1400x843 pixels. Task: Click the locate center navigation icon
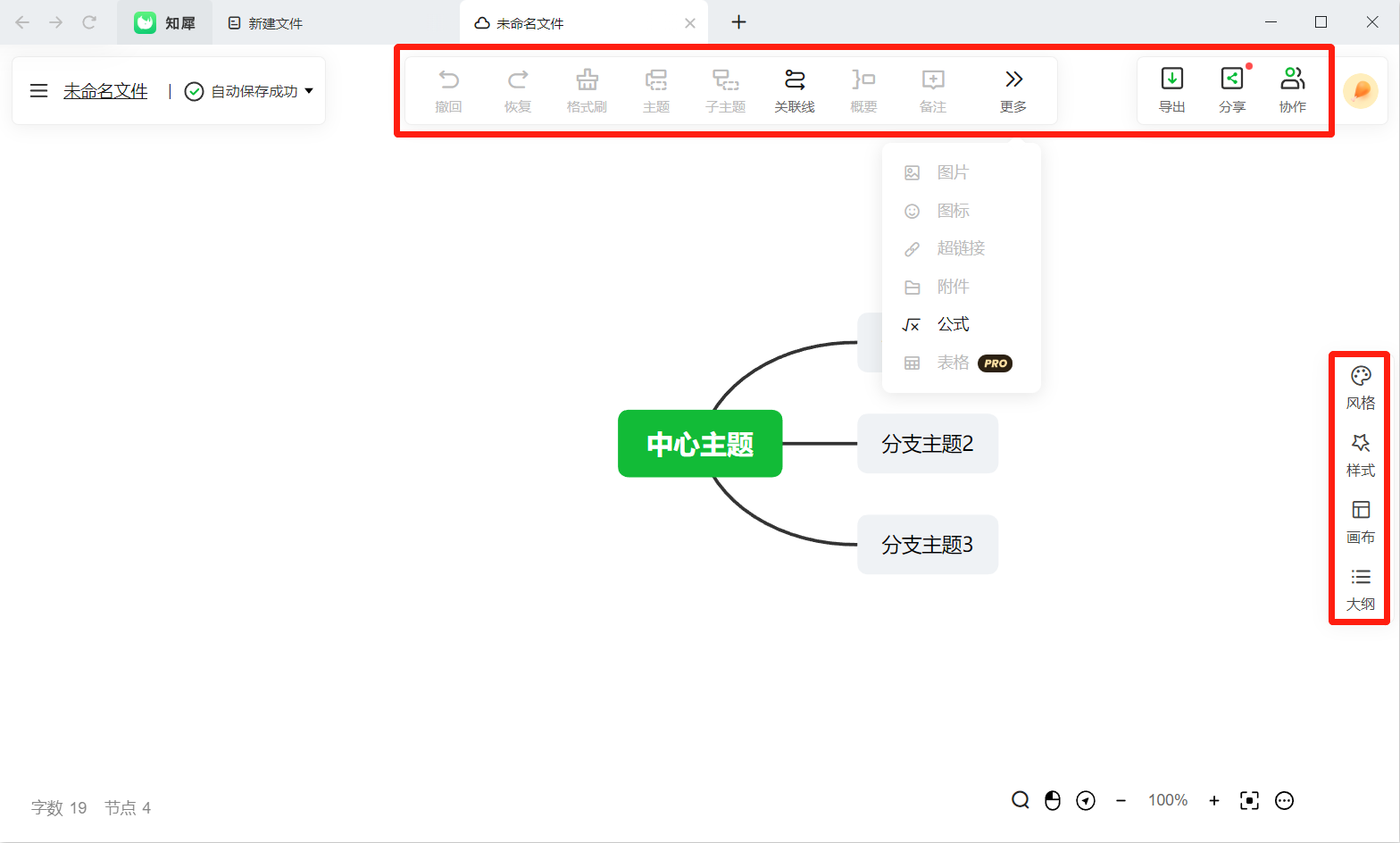click(x=1086, y=800)
